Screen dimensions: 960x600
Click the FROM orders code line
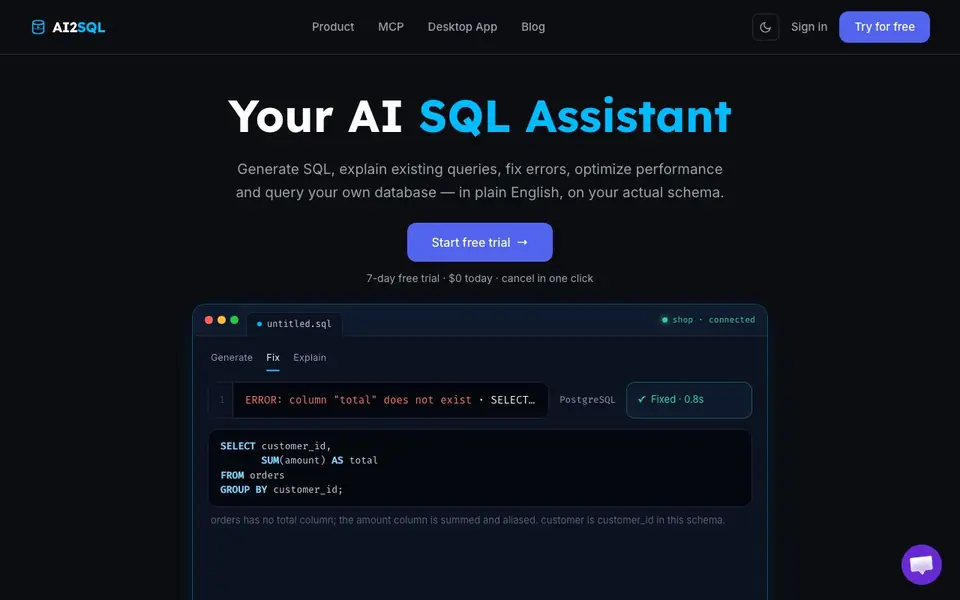[252, 475]
